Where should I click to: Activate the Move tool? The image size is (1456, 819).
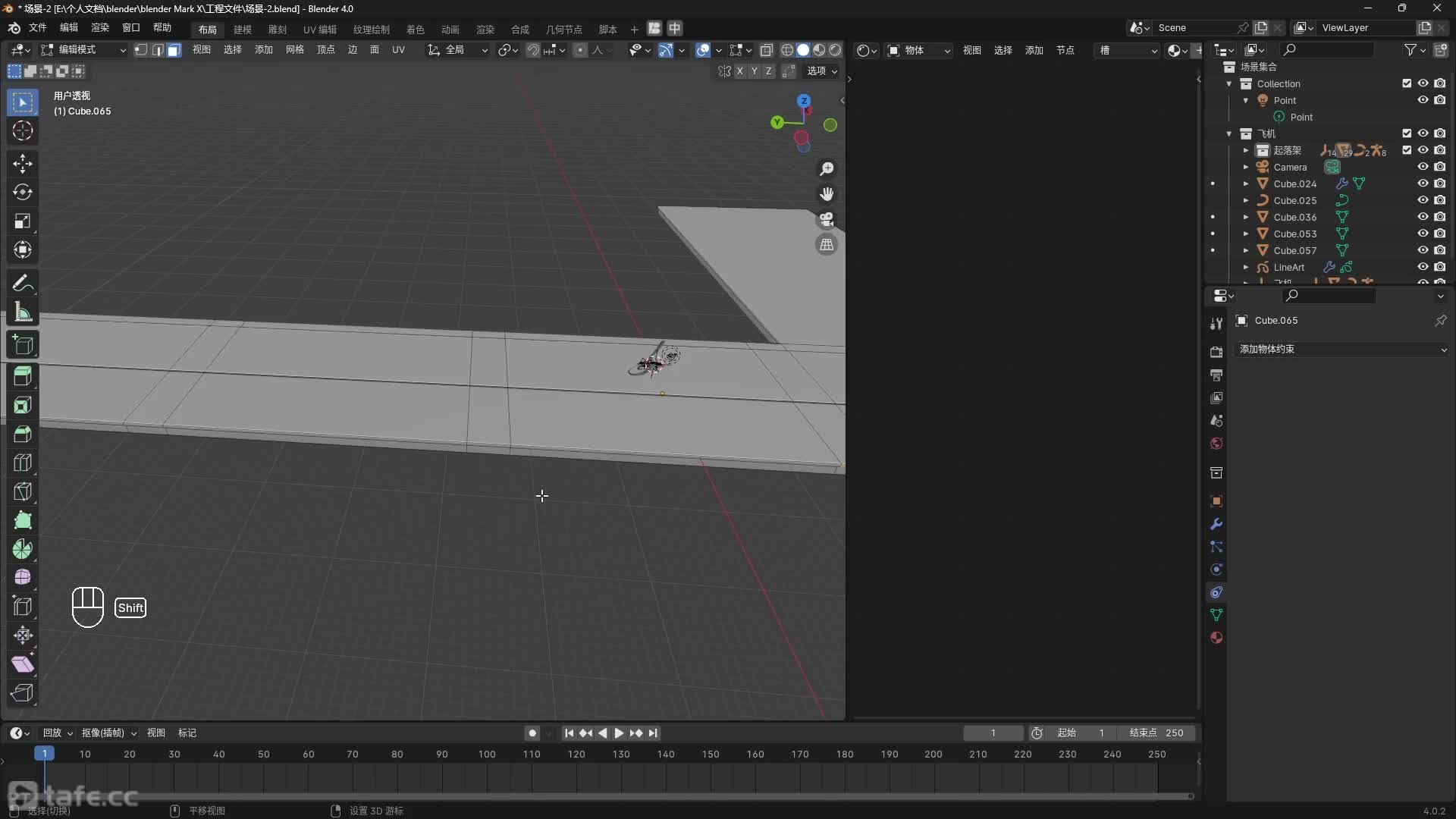23,164
